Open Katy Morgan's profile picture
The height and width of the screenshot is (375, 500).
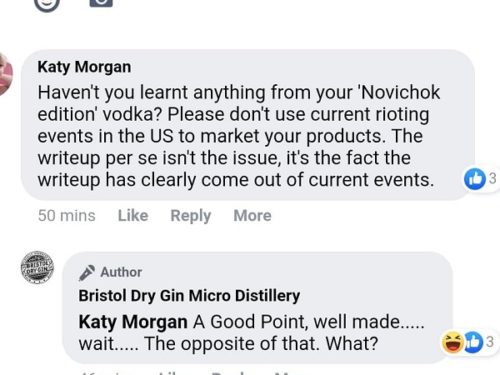[6, 74]
